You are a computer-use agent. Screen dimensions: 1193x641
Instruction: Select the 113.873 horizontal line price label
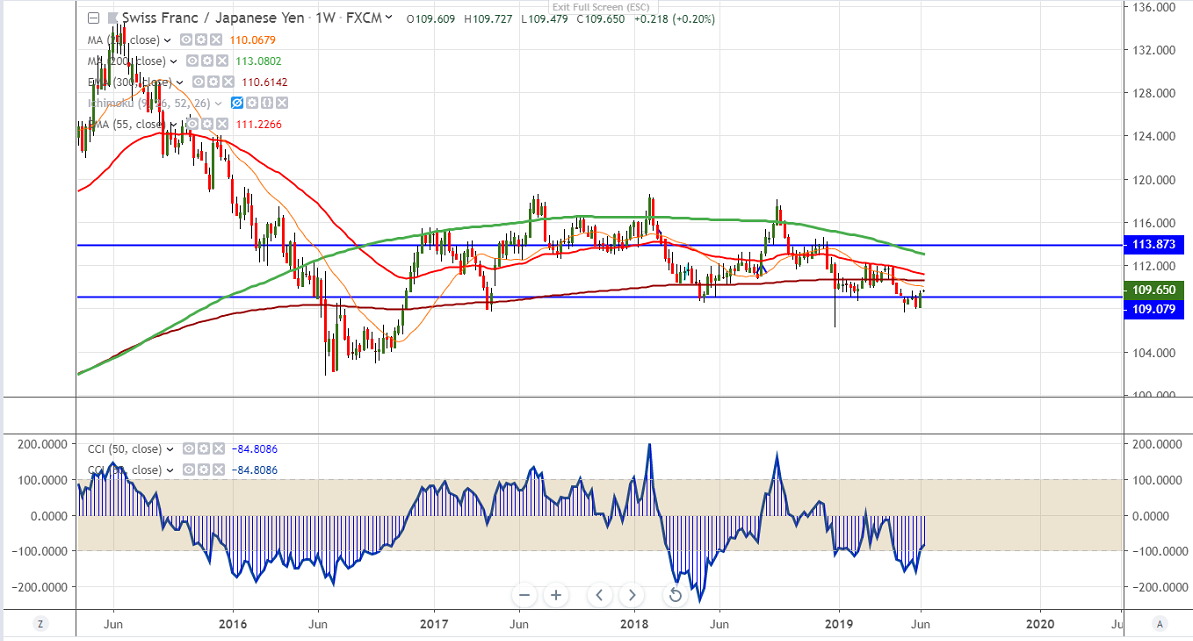pos(1153,244)
